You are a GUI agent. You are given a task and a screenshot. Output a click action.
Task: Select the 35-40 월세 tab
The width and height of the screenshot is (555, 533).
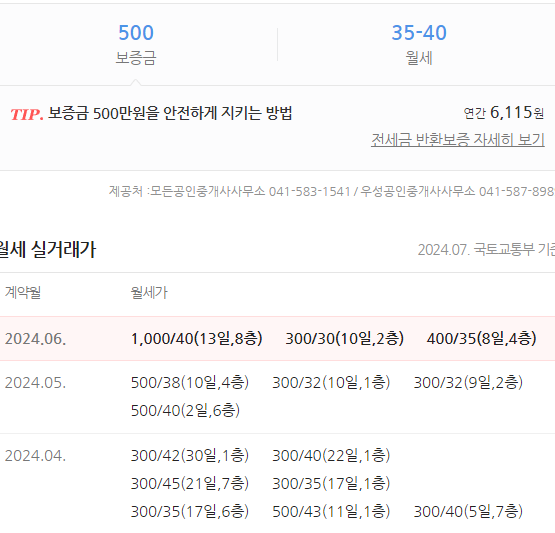(419, 45)
